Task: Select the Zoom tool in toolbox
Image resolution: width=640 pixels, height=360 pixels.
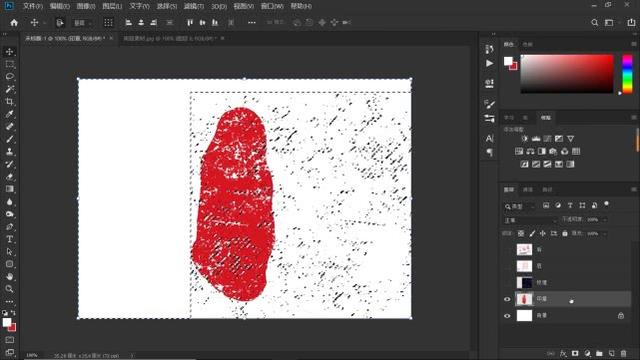Action: coord(10,289)
